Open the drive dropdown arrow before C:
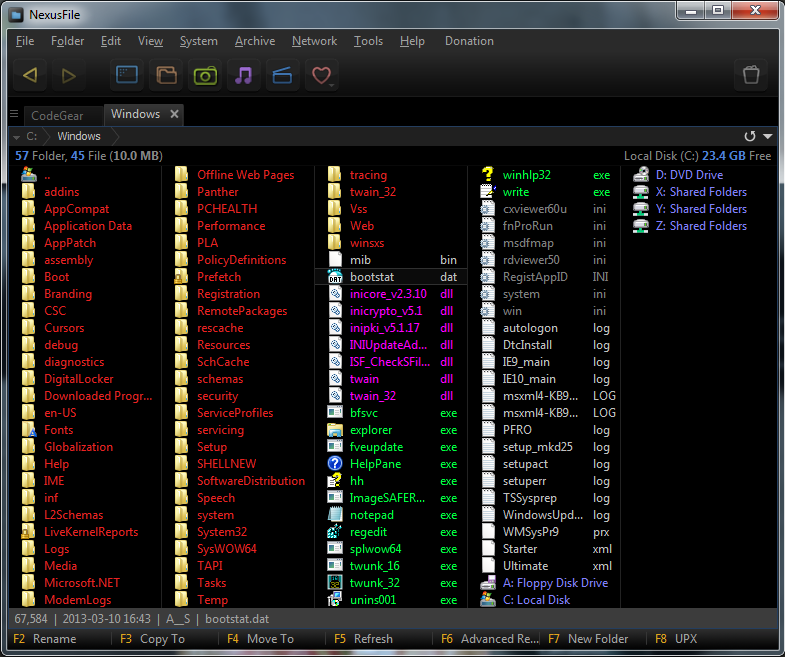785x657 pixels. coord(17,137)
